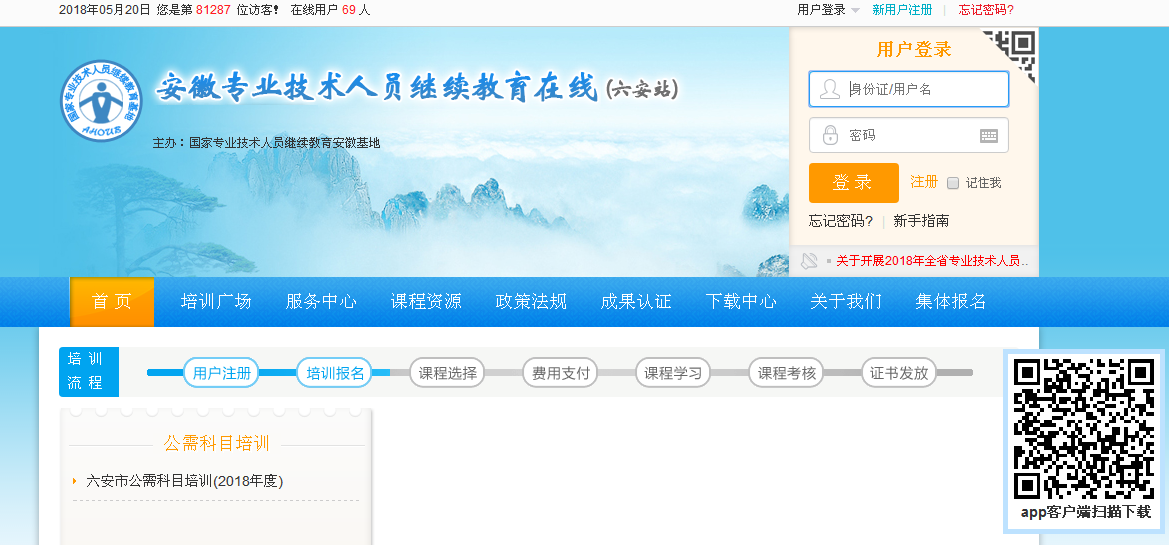Toggle the 记住我 checkbox
The width and height of the screenshot is (1169, 545).
[x=953, y=183]
